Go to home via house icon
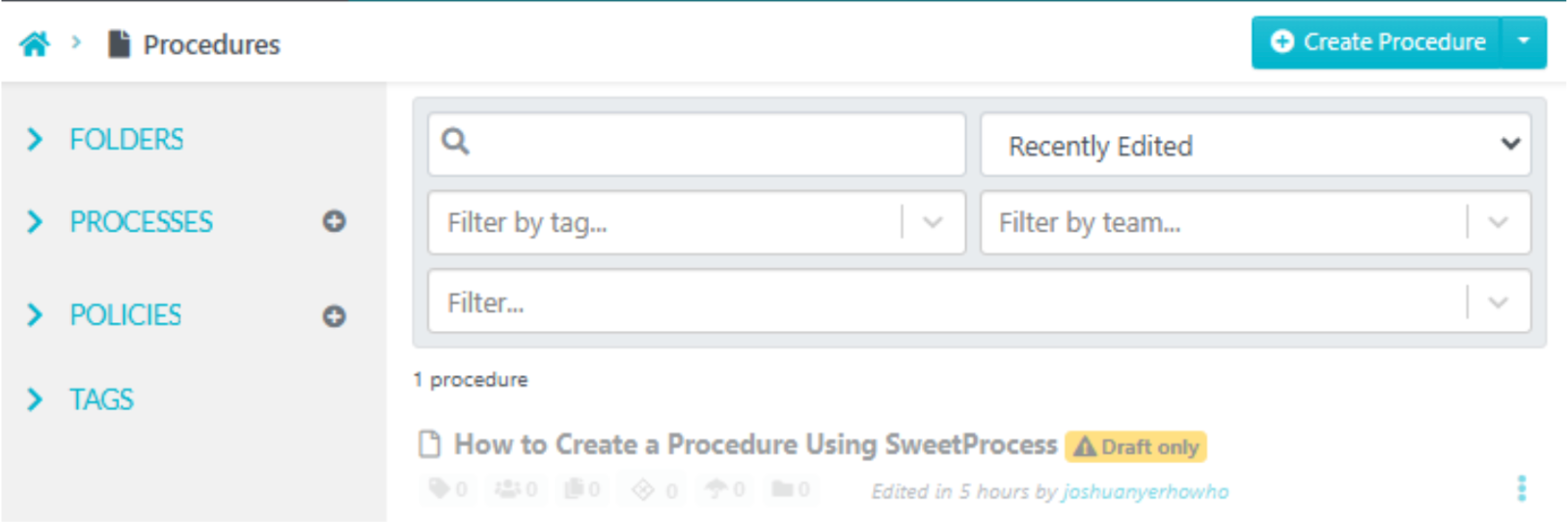Viewport: 1568px width, 523px height. (35, 44)
